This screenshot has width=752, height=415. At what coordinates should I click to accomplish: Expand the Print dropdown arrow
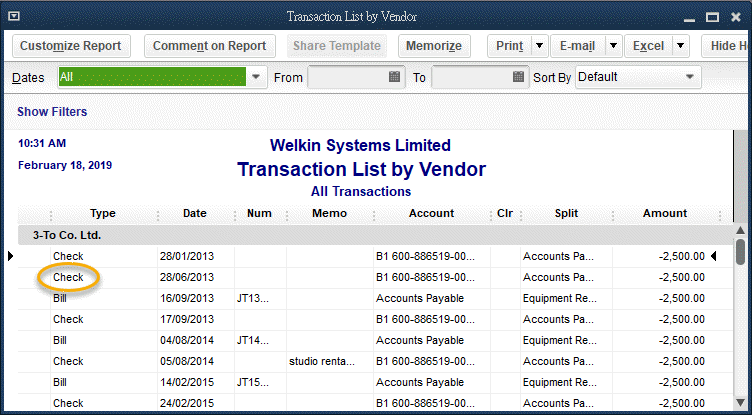[x=540, y=46]
